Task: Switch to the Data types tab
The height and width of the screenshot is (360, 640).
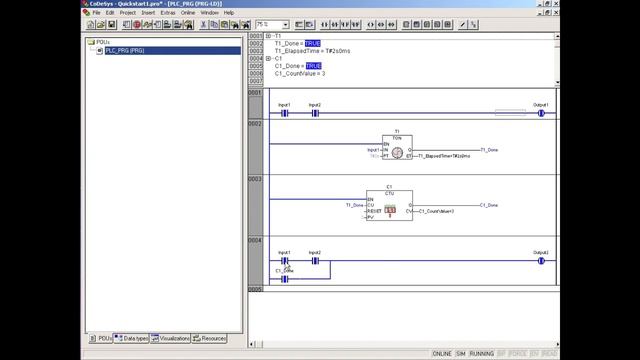Action: click(131, 338)
